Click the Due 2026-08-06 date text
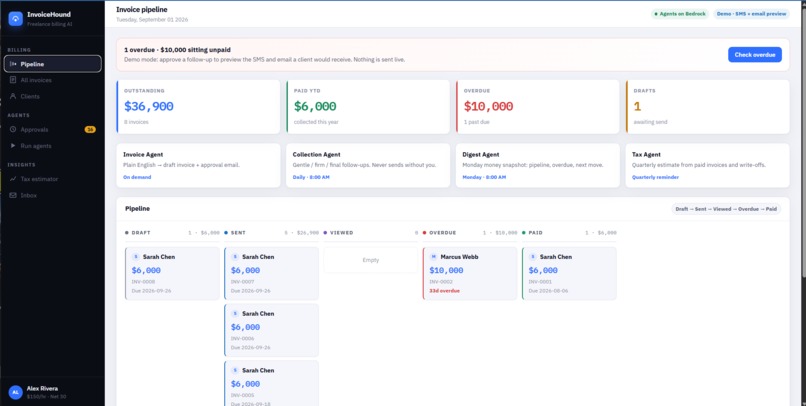This screenshot has width=806, height=406. 547,291
